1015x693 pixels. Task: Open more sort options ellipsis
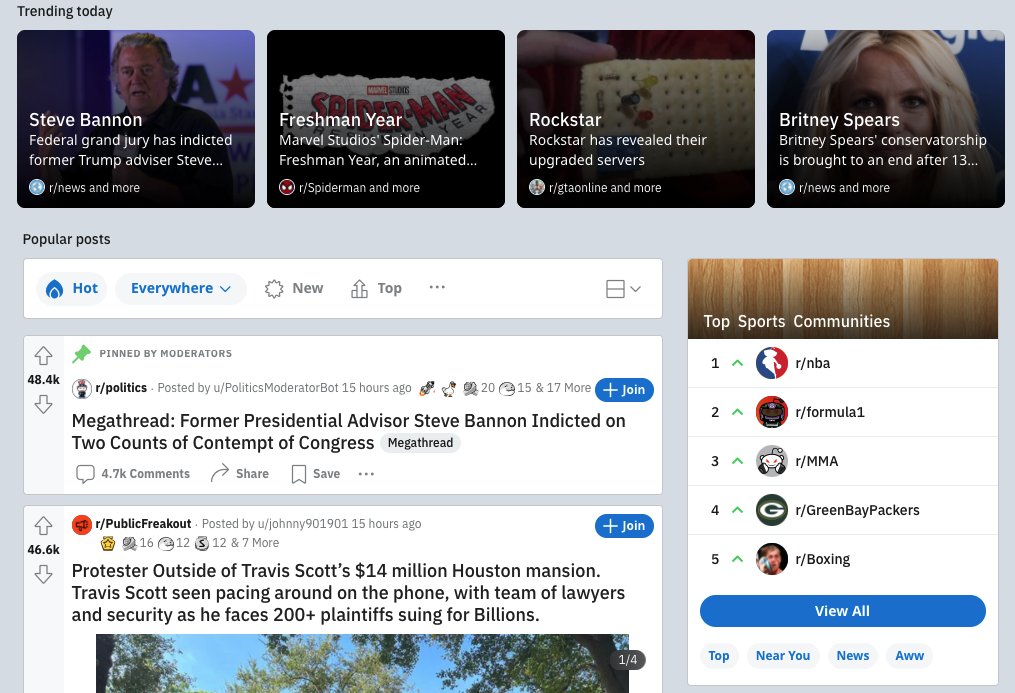click(437, 287)
